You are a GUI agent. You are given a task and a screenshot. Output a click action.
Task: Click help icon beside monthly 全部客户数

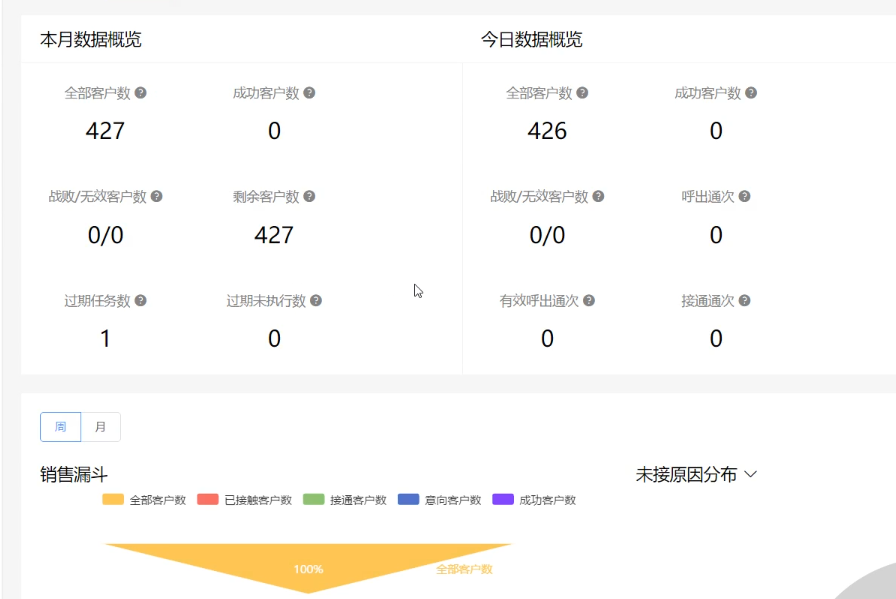pos(141,93)
